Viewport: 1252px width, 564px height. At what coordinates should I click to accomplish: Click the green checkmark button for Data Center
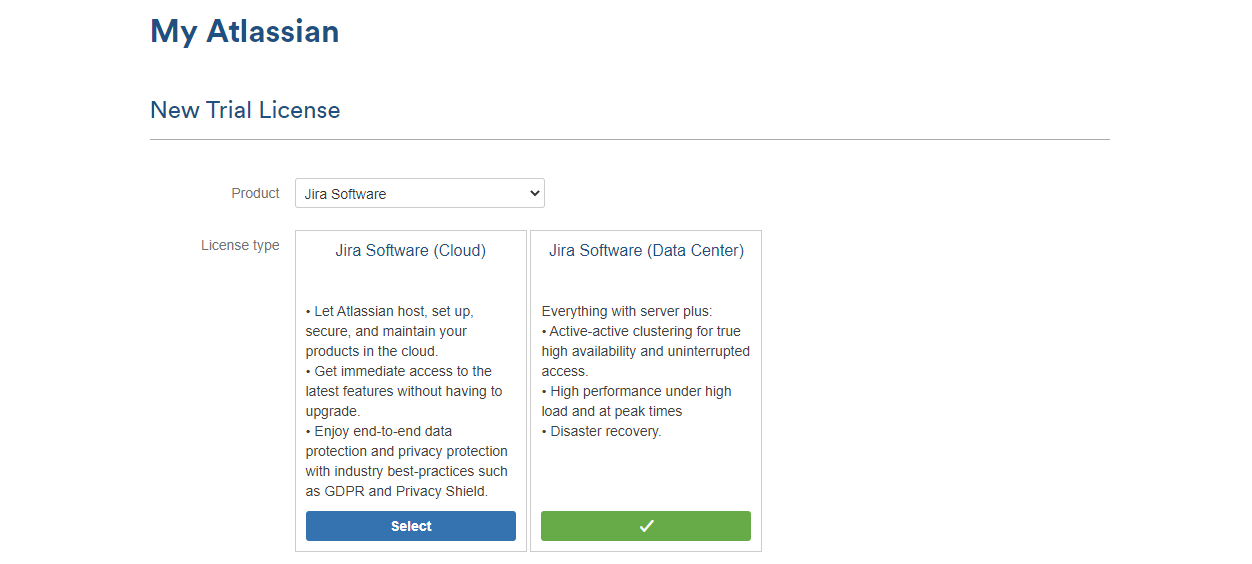[646, 526]
